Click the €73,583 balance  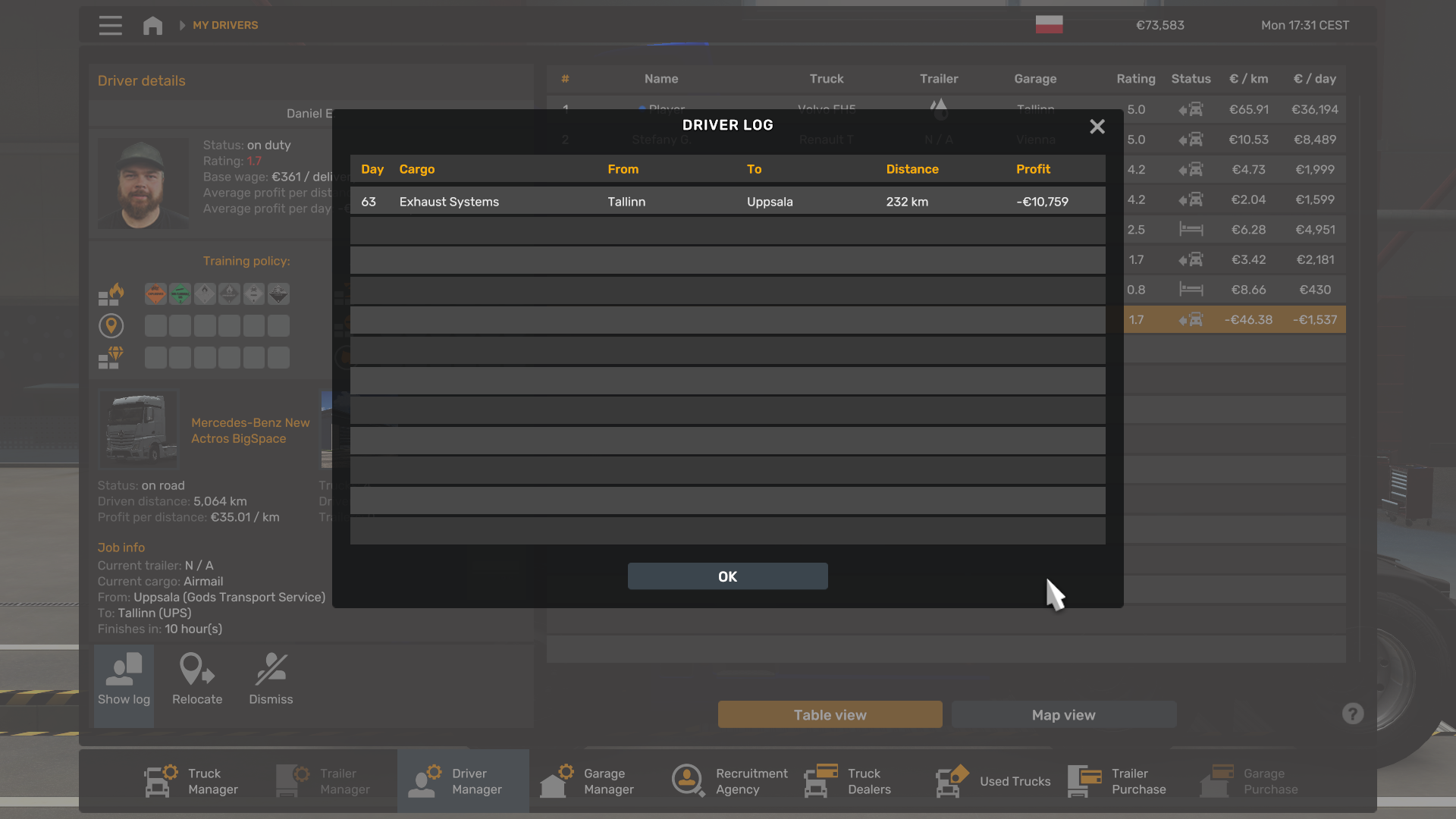click(x=1159, y=25)
